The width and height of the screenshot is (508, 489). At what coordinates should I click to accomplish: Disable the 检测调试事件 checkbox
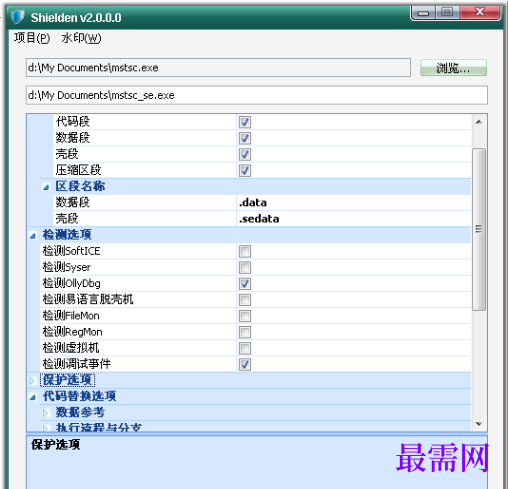pyautogui.click(x=245, y=364)
